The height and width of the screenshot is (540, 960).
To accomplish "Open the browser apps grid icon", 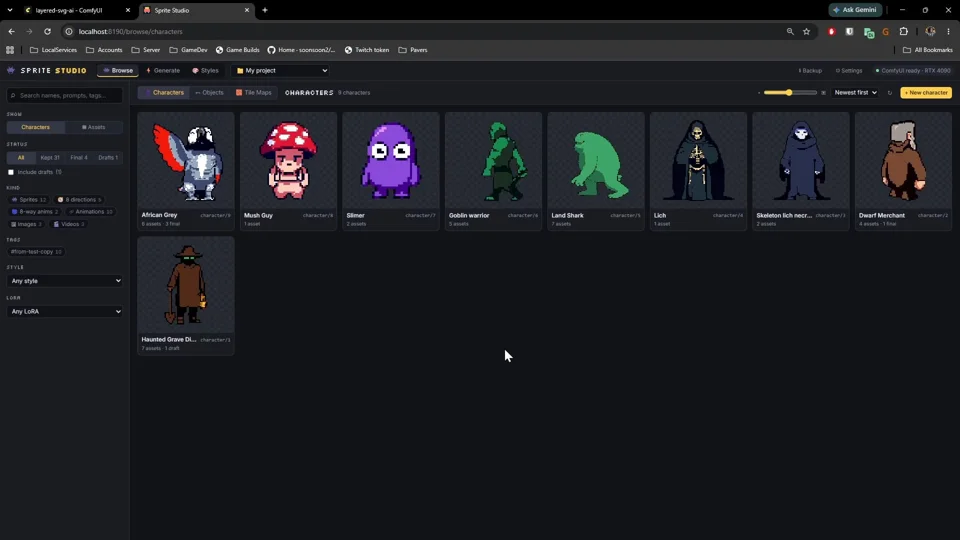I will [10, 50].
